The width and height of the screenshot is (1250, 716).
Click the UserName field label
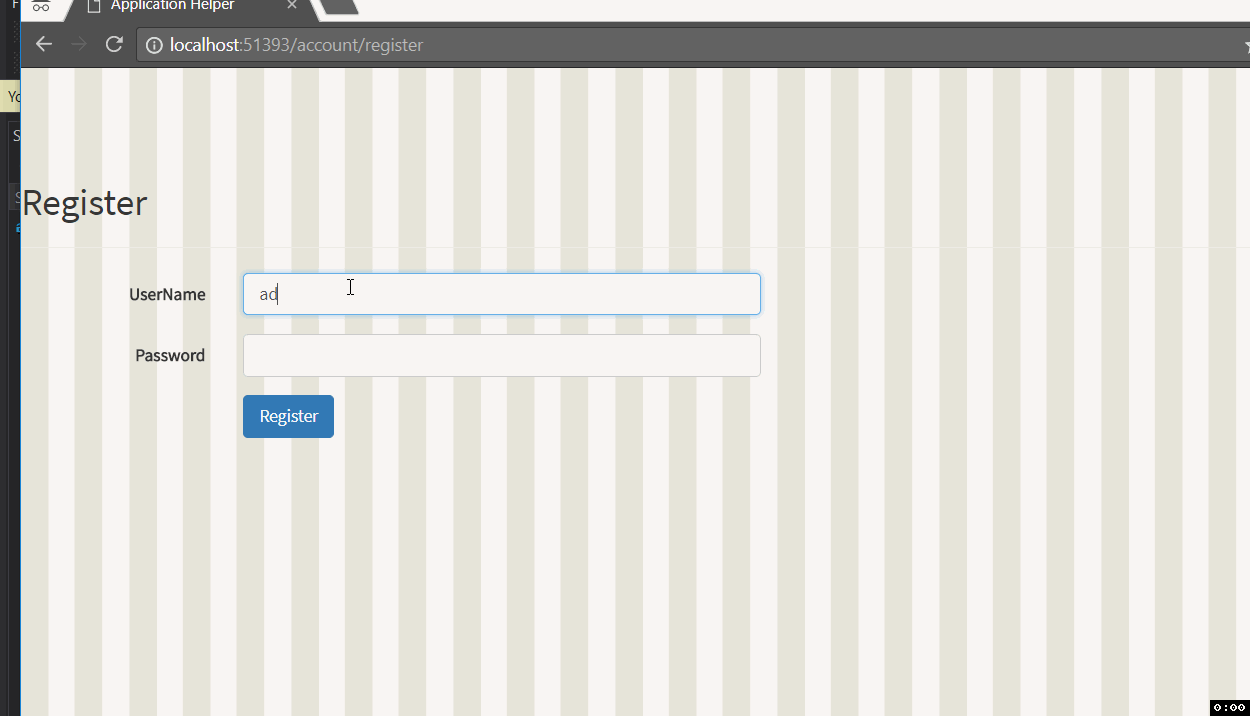[167, 294]
